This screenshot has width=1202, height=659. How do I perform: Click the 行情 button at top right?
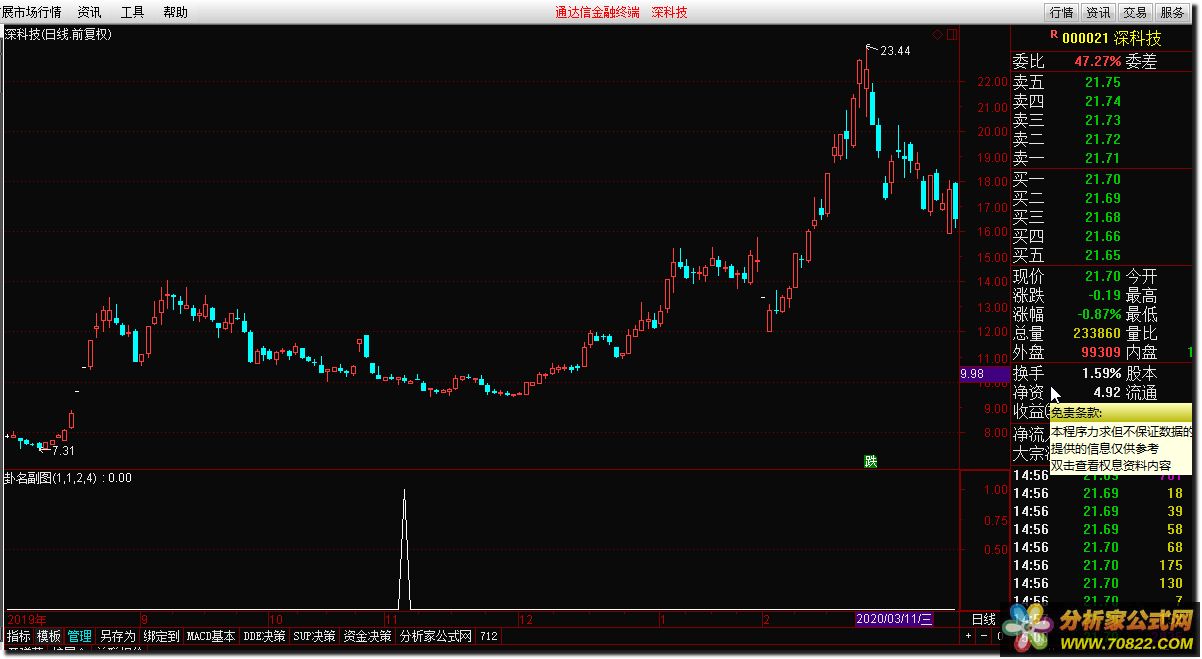1061,12
